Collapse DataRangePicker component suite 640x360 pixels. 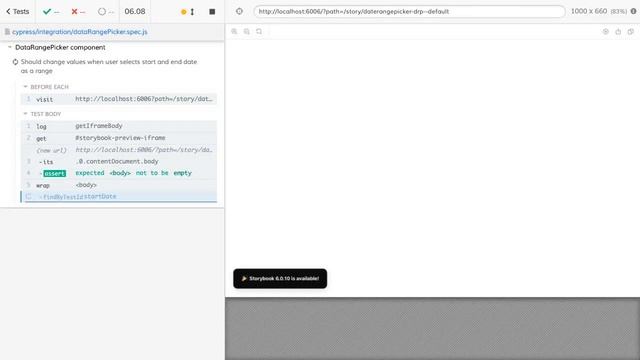tap(60, 47)
